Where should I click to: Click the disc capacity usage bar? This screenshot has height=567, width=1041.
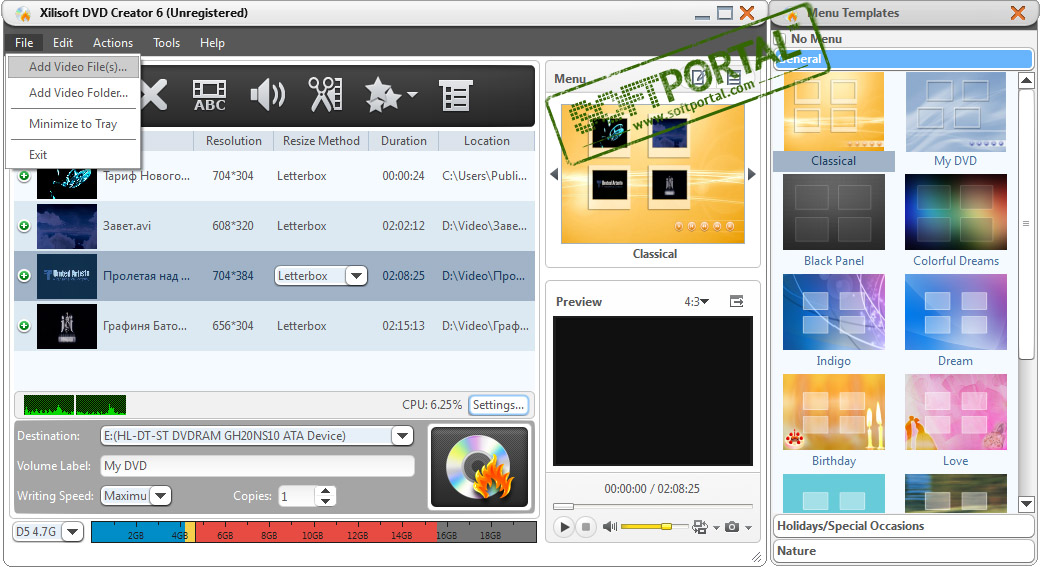(313, 532)
